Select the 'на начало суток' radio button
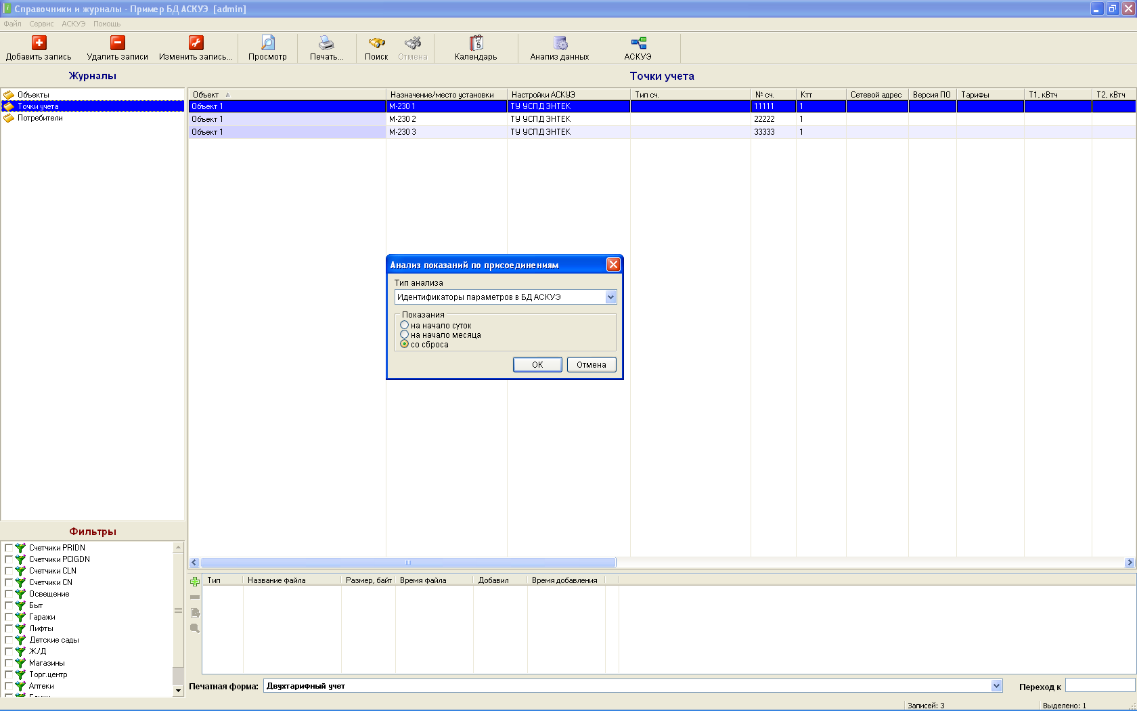The height and width of the screenshot is (711, 1137). [x=405, y=325]
